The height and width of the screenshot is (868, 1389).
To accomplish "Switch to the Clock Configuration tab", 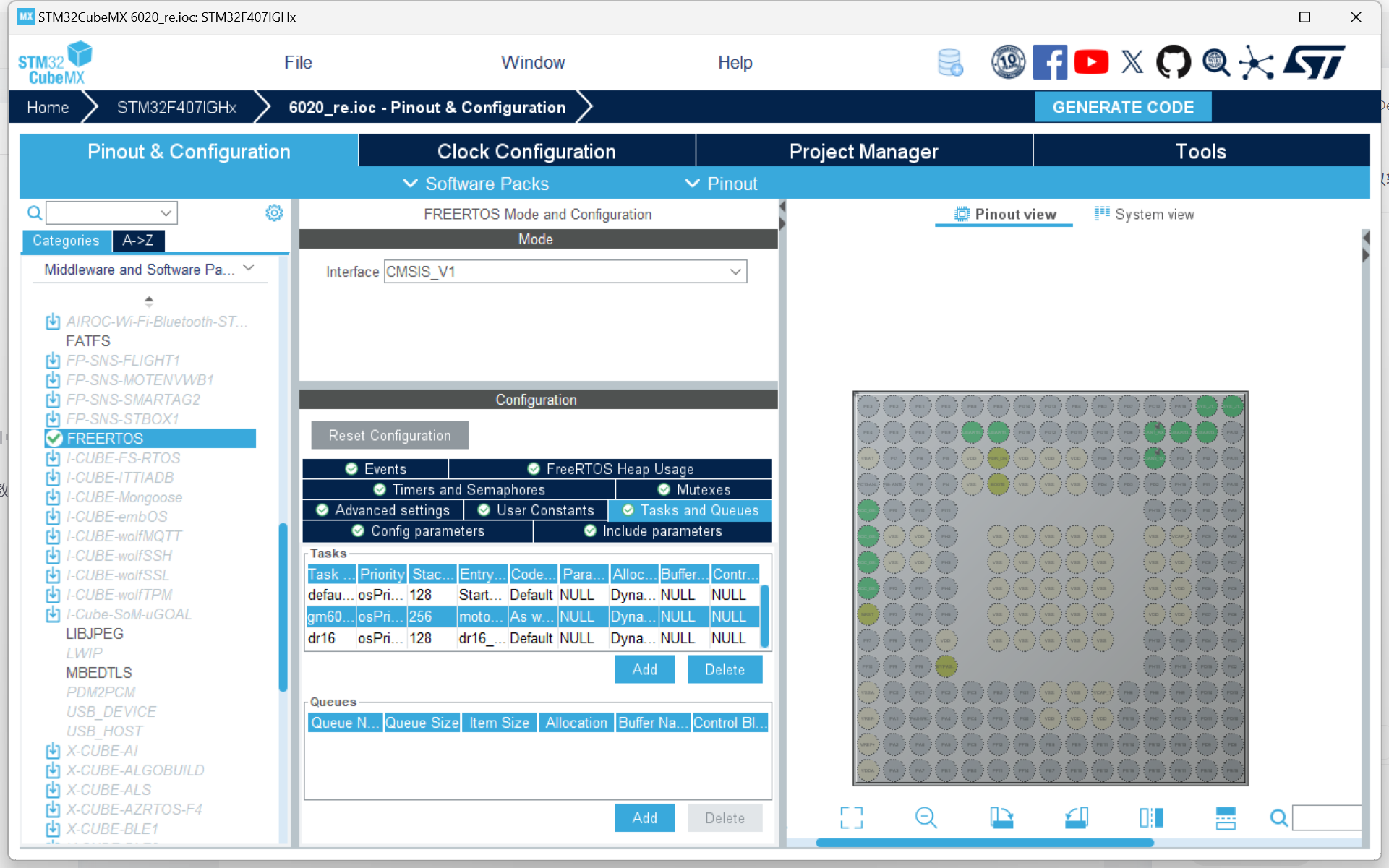I will 526,151.
